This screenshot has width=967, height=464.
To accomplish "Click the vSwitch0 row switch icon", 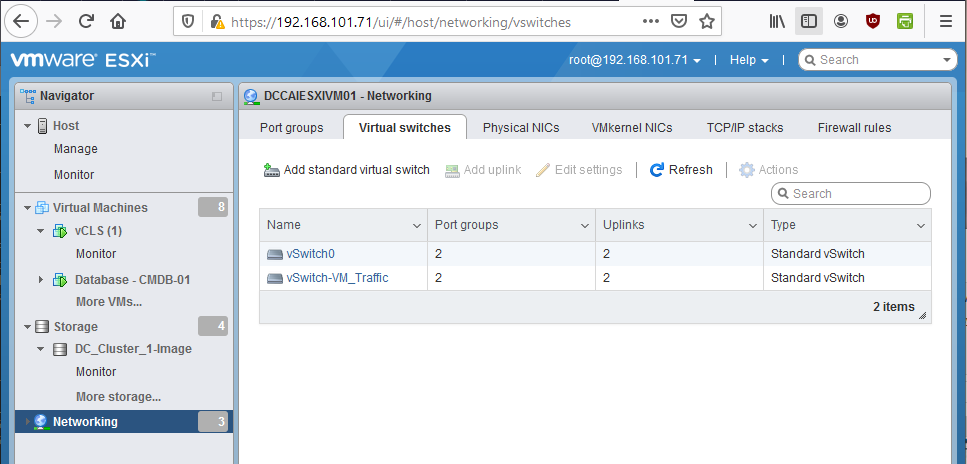I will tap(275, 254).
